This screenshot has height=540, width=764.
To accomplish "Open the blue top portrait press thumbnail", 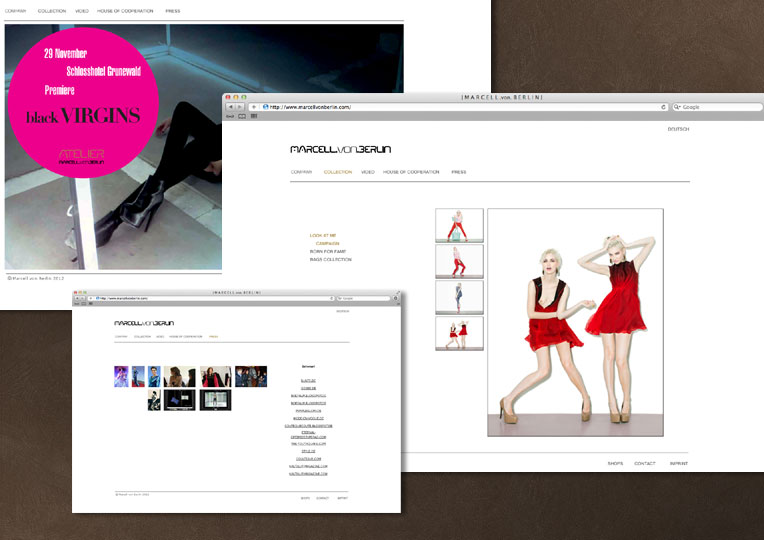I will point(154,376).
